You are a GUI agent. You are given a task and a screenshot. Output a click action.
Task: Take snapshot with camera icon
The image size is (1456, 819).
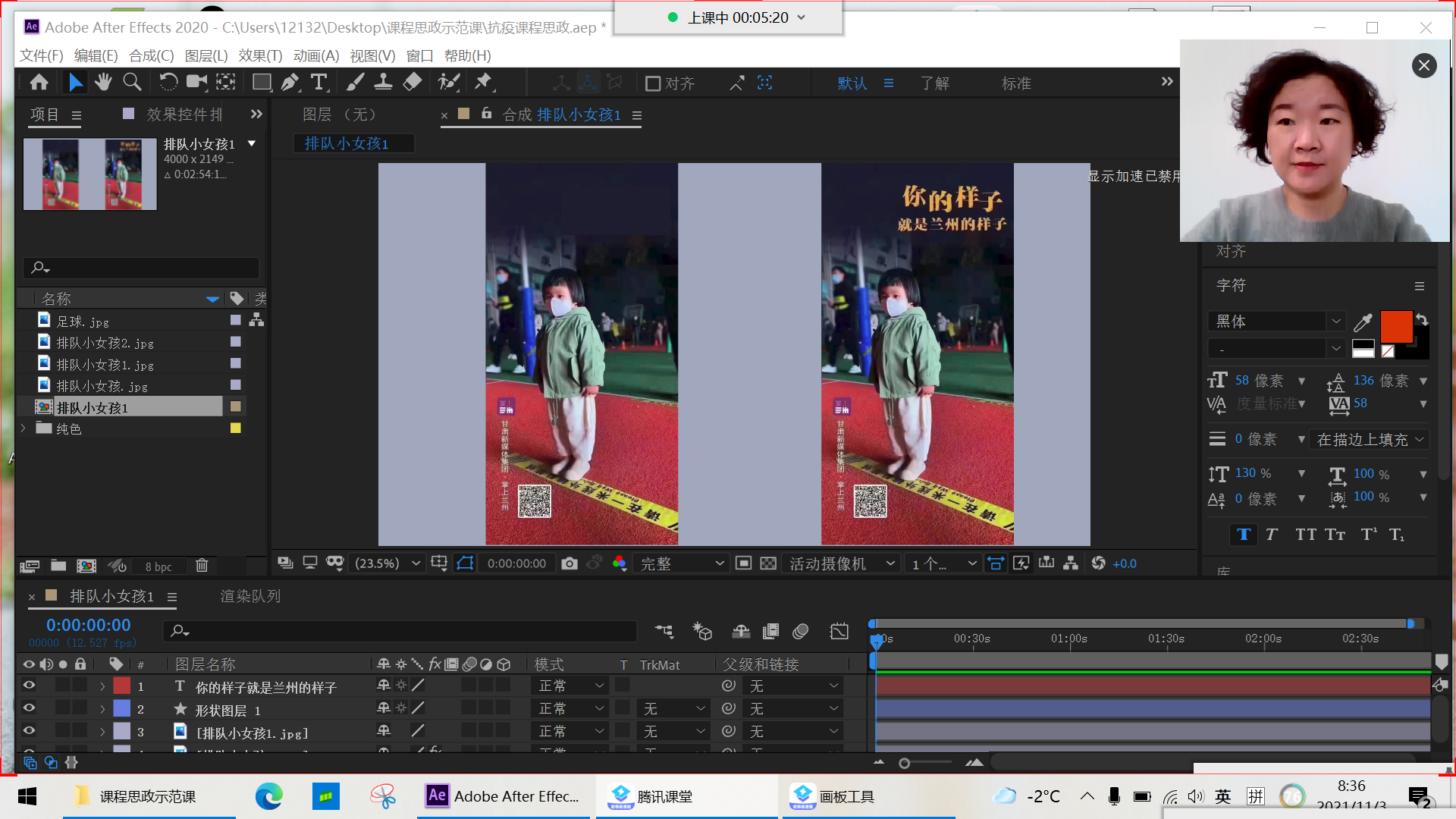570,563
